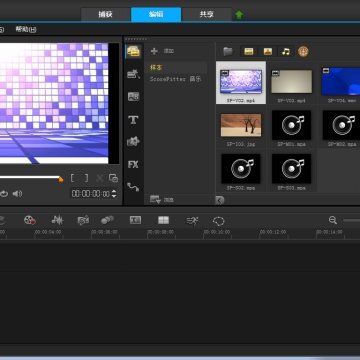The height and width of the screenshot is (360, 360).
Task: Switch to the 共享 share tab
Action: [x=207, y=15]
